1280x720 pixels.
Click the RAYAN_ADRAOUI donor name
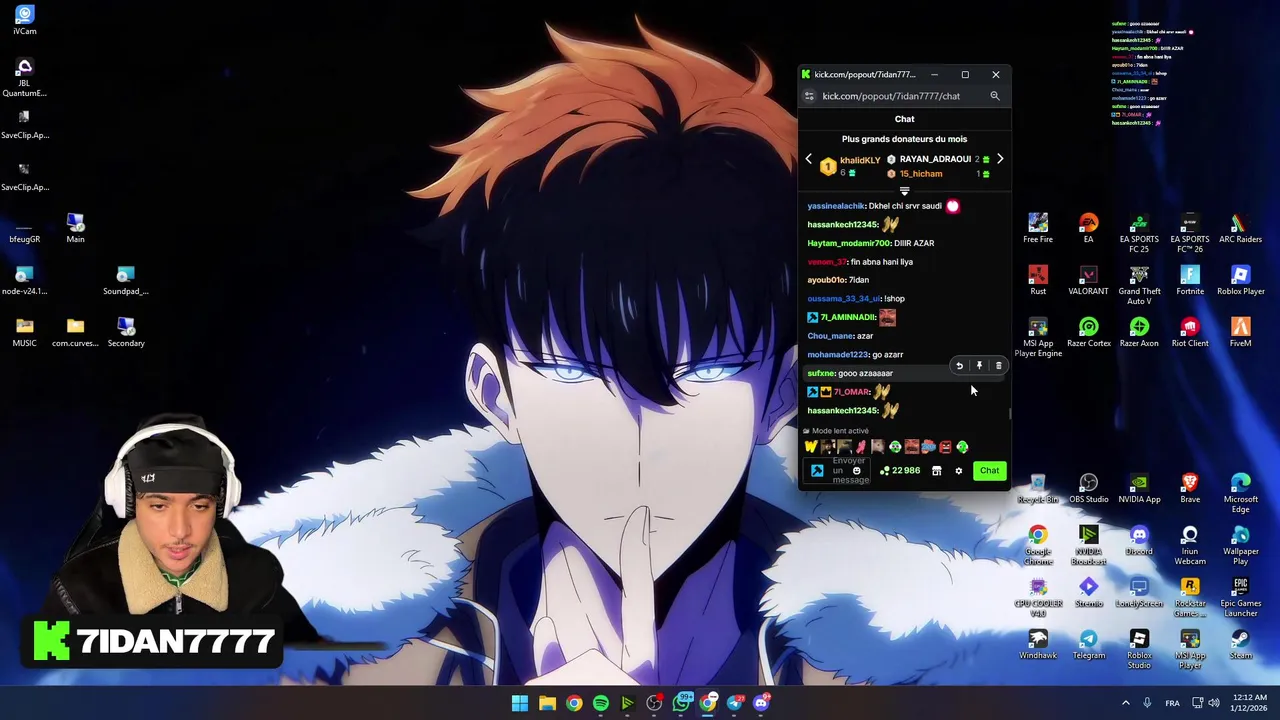coord(935,159)
